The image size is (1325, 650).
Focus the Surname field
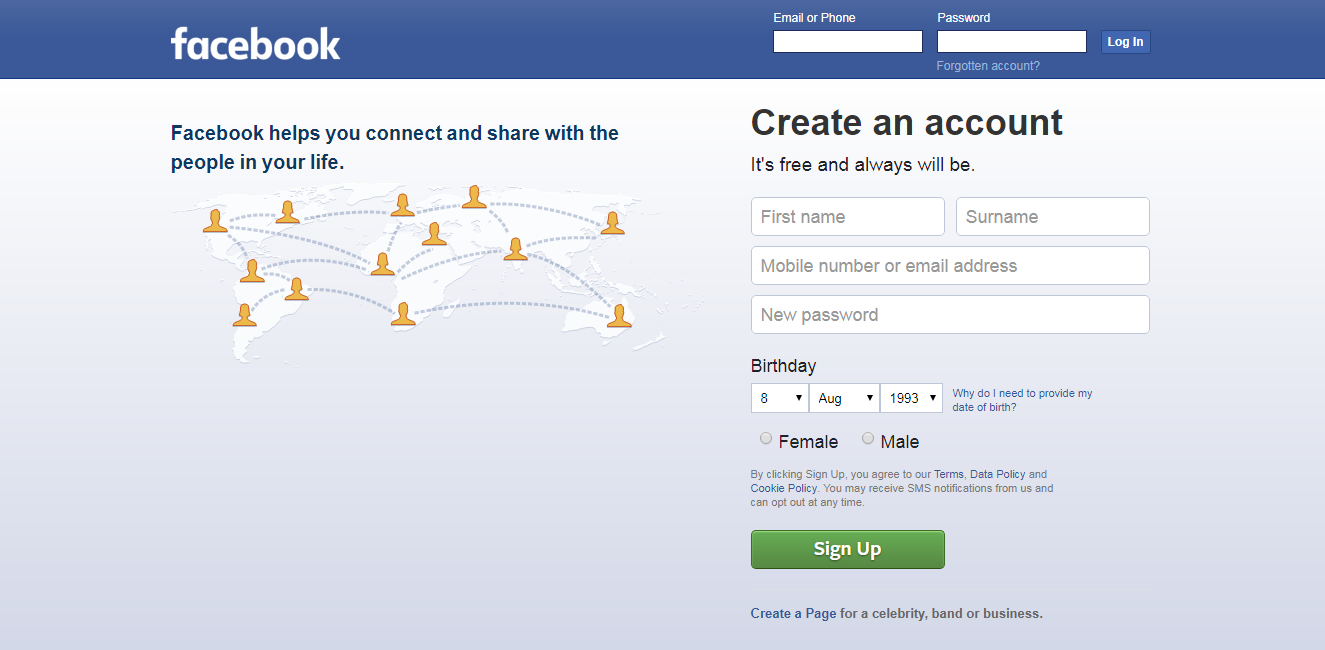click(x=1053, y=216)
